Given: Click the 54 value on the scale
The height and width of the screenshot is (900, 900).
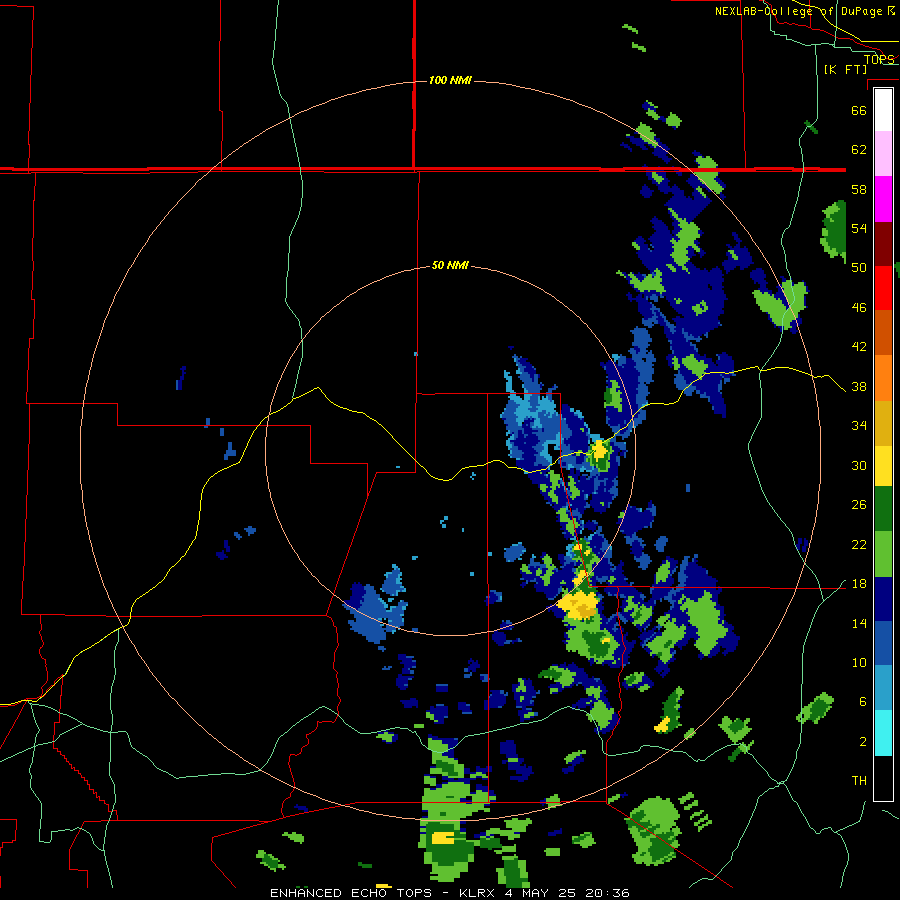Looking at the screenshot, I should 859,228.
